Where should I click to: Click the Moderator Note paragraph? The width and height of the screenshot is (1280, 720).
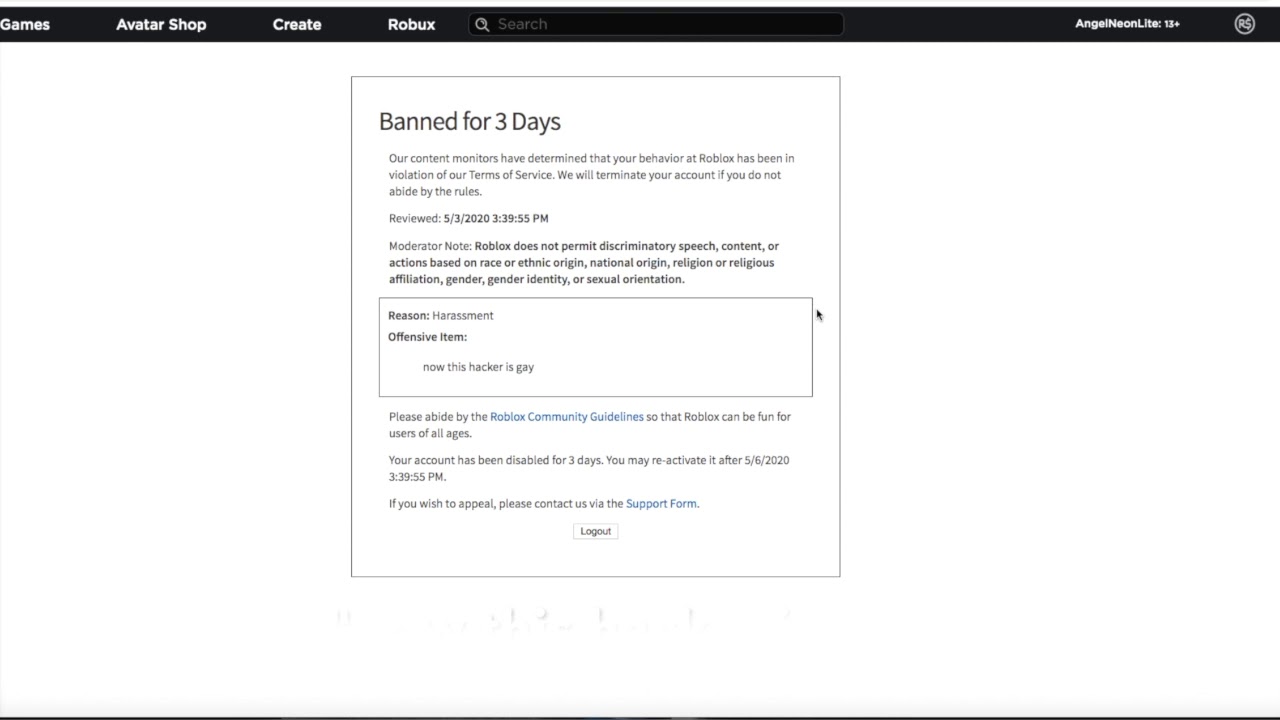(584, 263)
